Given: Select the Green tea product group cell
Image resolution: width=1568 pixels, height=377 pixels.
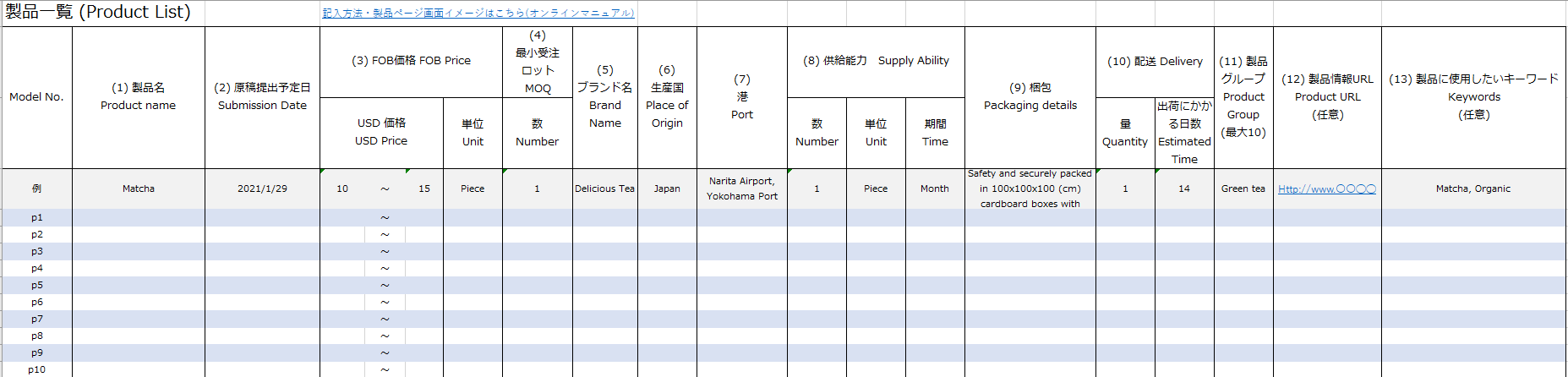Looking at the screenshot, I should tap(1243, 188).
